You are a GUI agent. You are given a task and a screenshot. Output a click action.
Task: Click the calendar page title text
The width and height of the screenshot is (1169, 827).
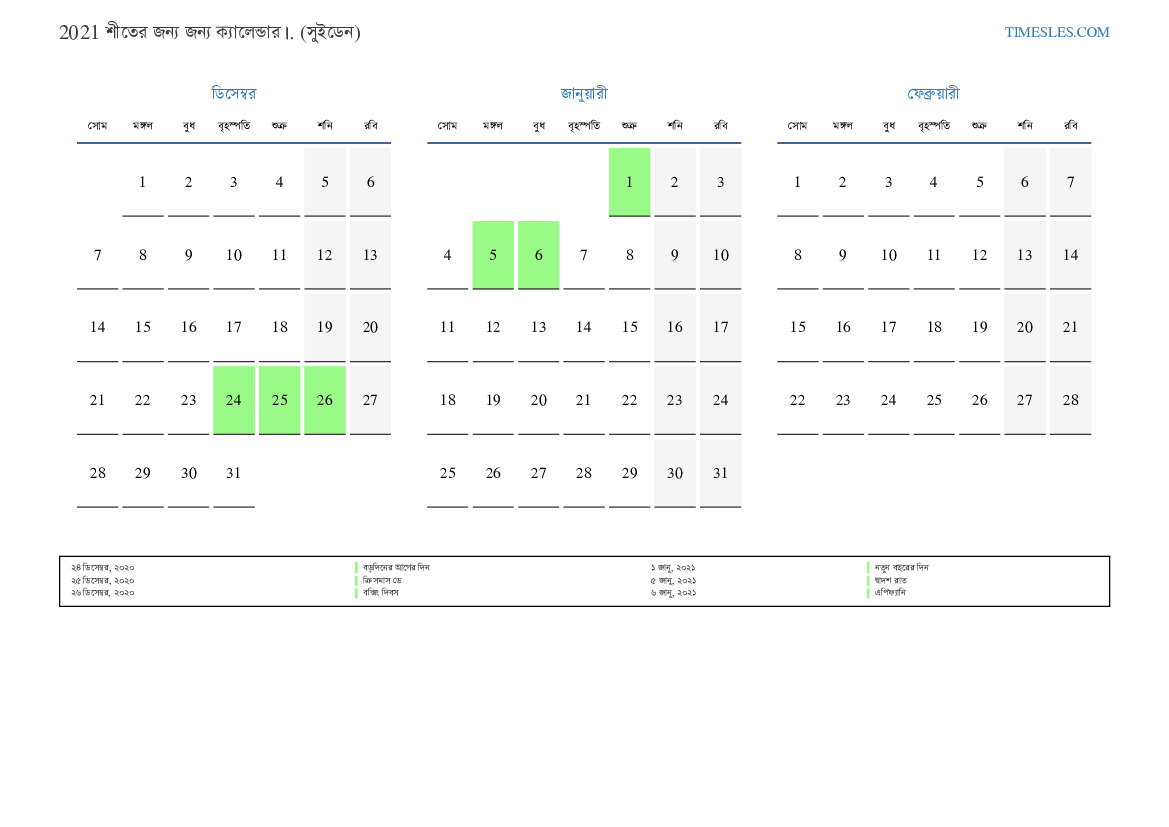[209, 32]
